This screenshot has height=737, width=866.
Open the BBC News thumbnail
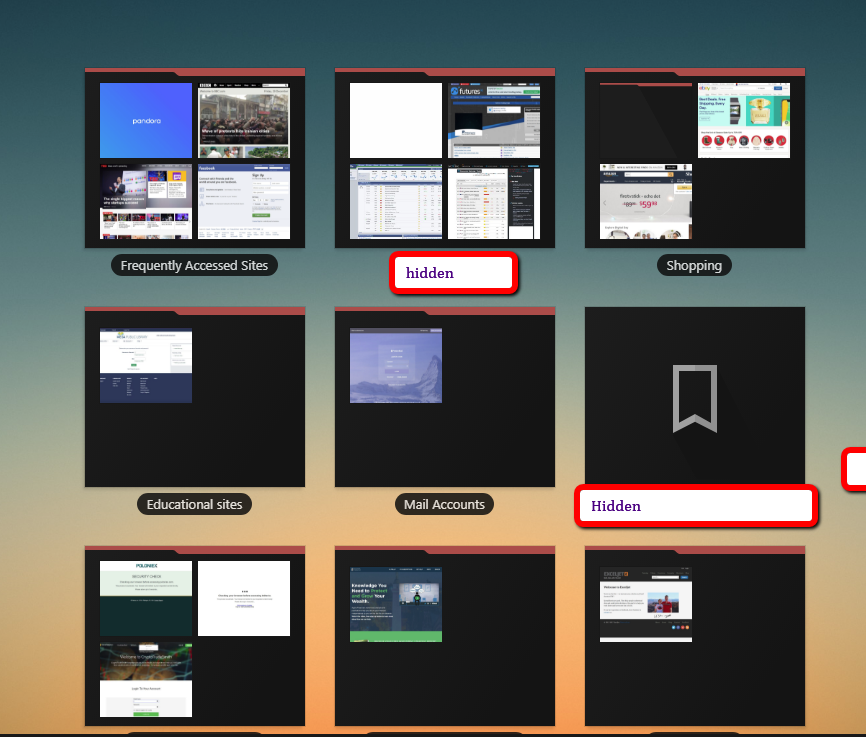point(243,120)
